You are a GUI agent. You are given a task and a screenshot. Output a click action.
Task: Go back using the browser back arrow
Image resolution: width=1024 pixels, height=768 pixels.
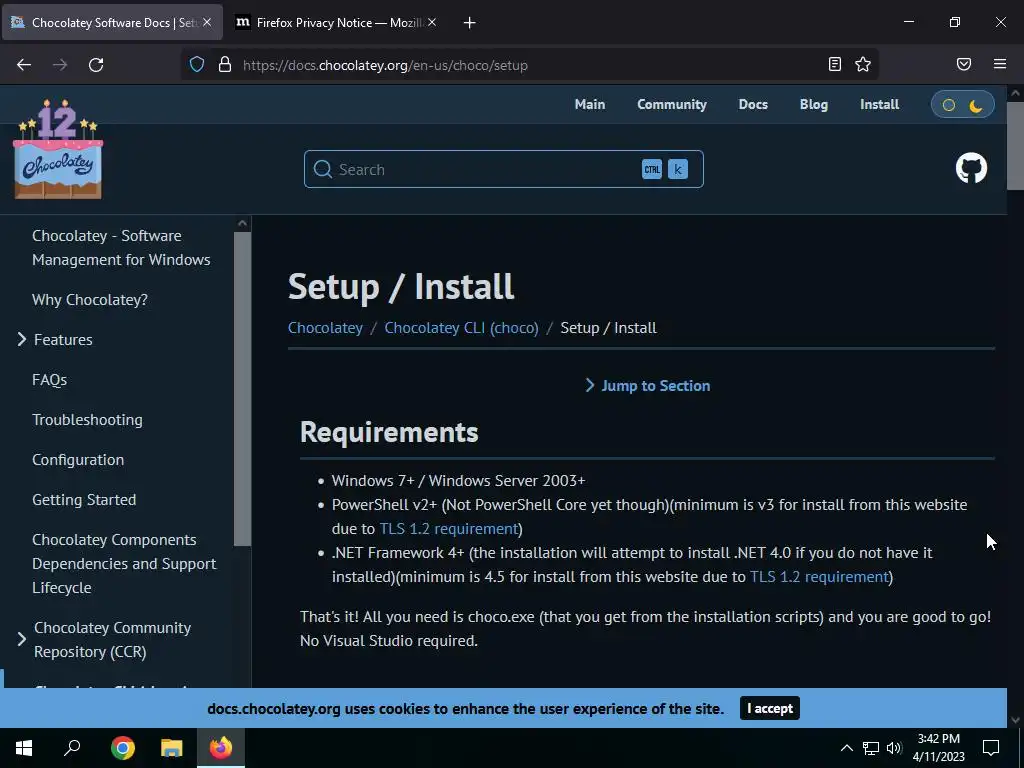pos(24,65)
